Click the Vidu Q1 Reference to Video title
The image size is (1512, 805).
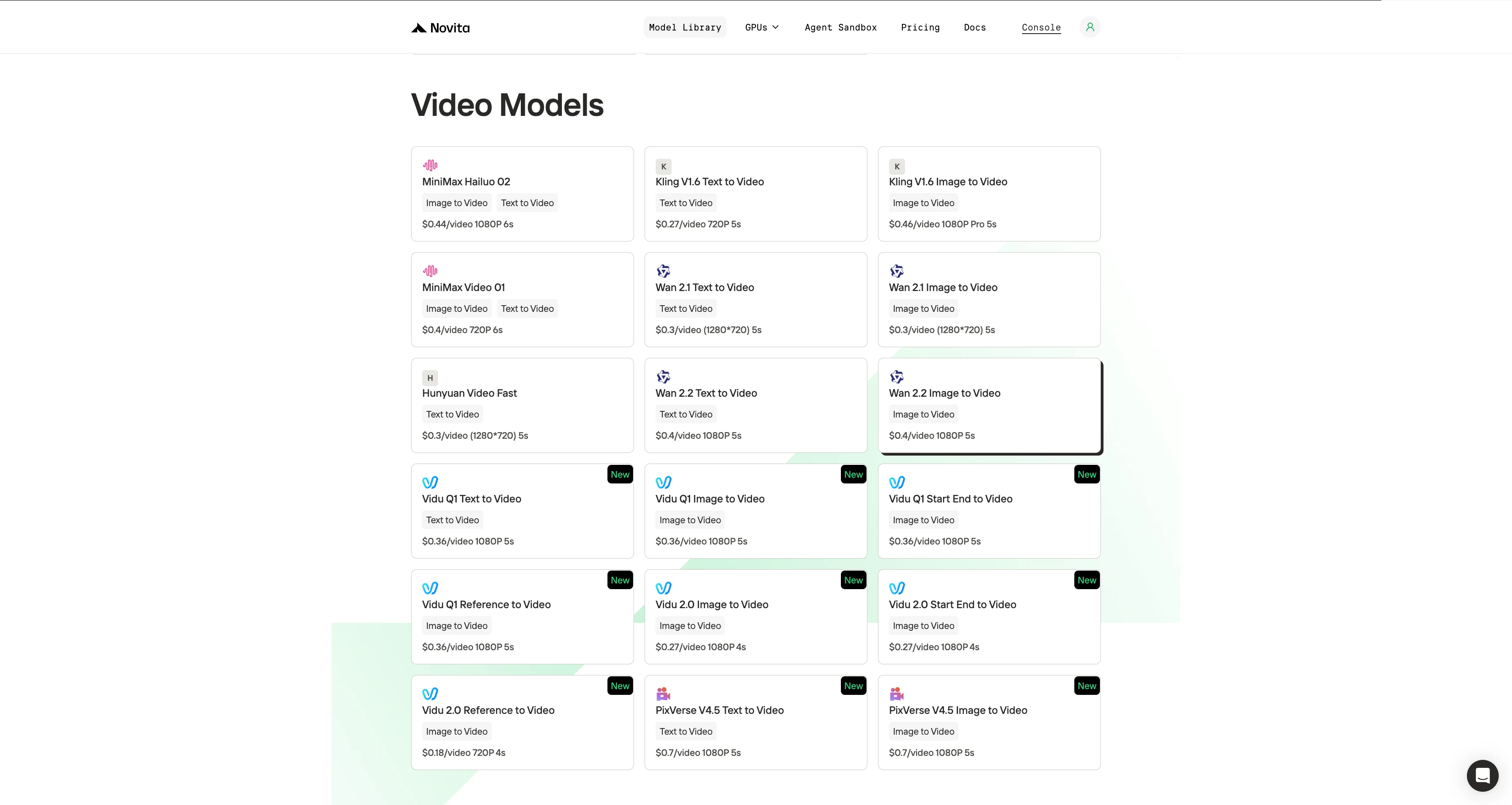coord(487,605)
